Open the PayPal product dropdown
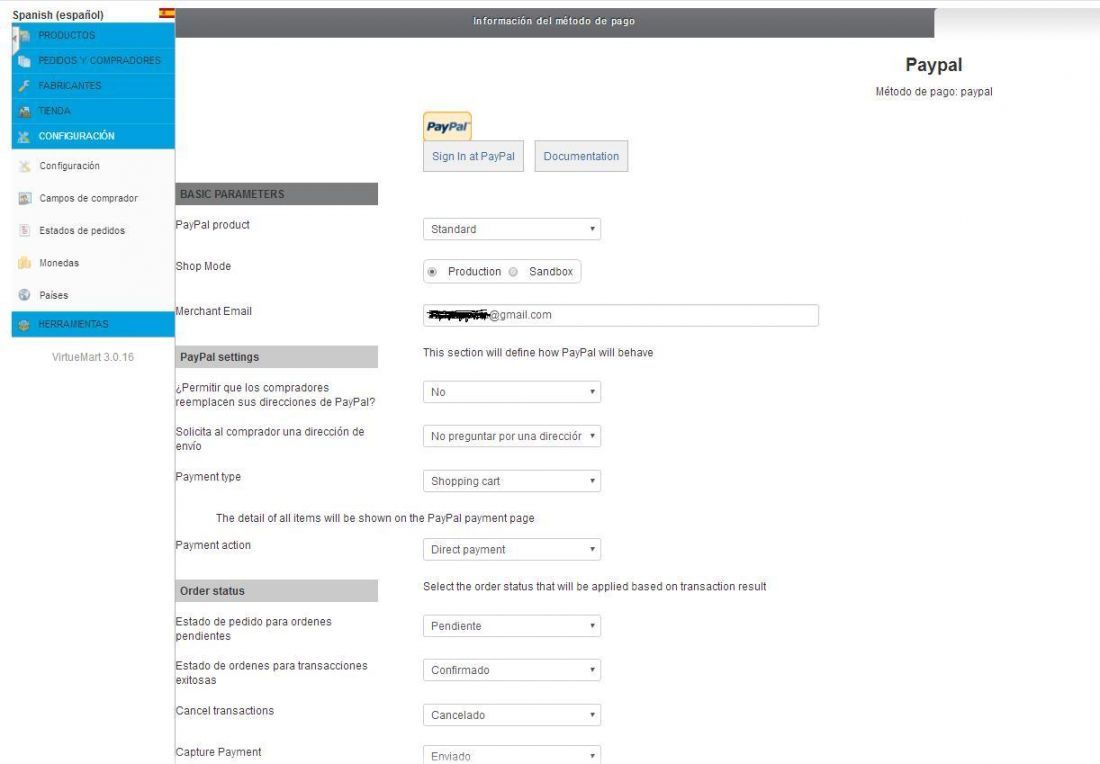1100x764 pixels. 511,229
